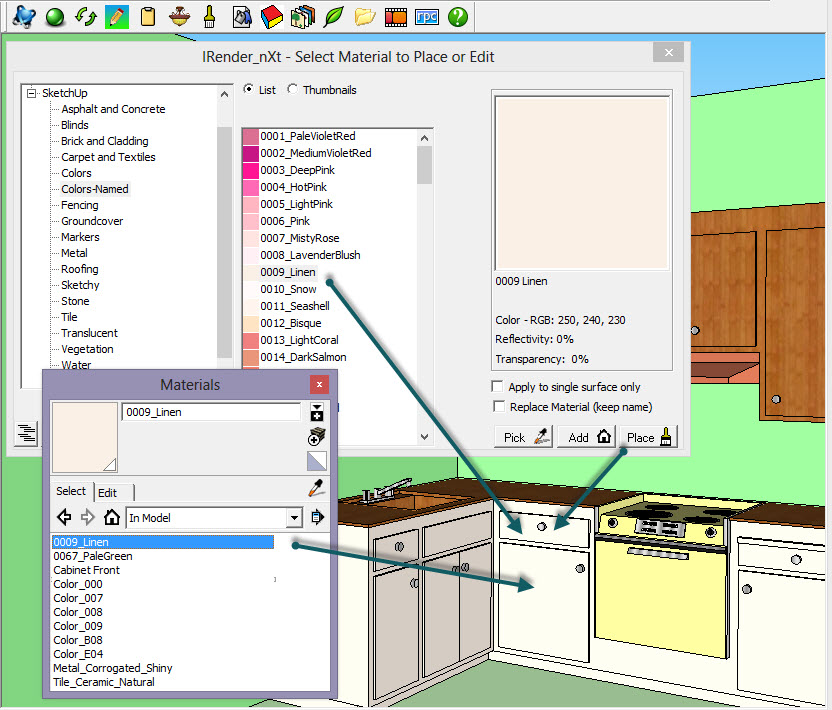Screen dimensions: 832x710
Task: Enable Apply to single surface only
Action: point(497,387)
